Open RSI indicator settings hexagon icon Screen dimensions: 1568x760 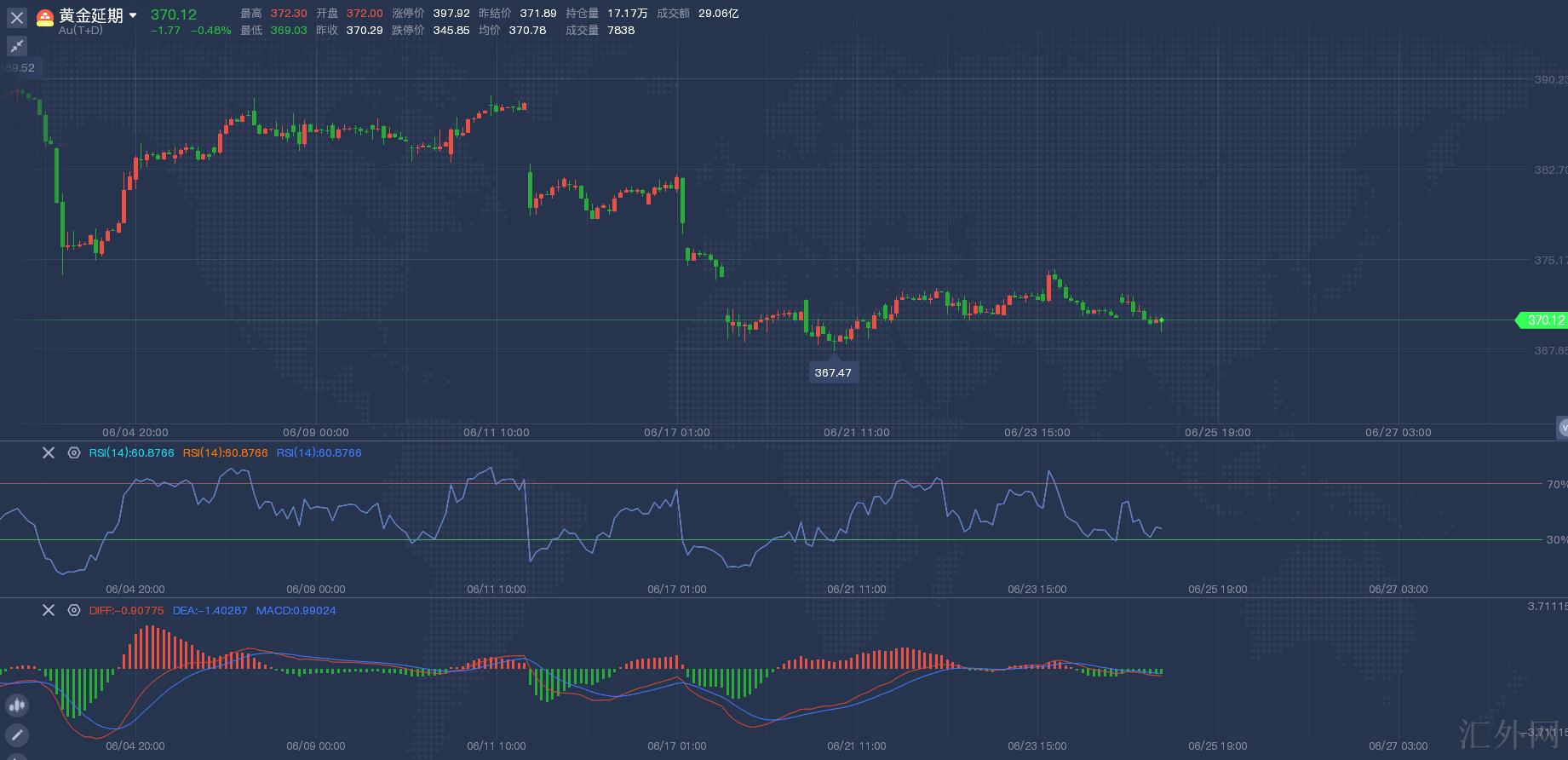(x=74, y=453)
